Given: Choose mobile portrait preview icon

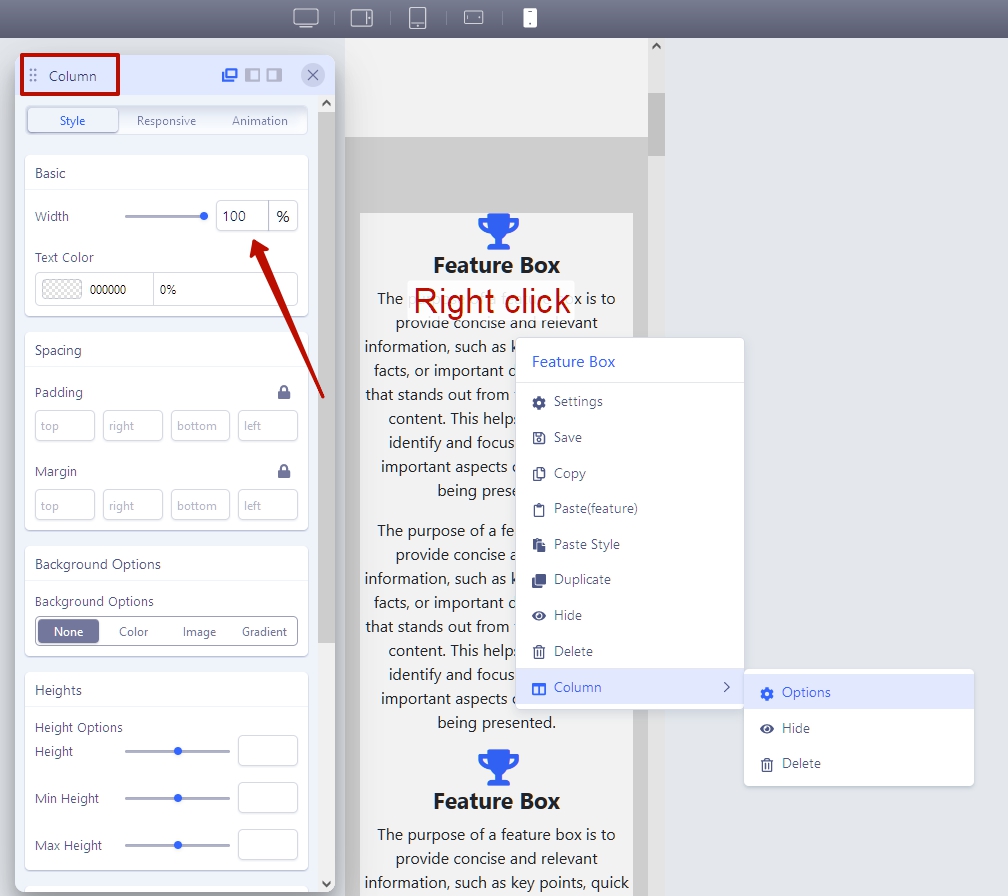Looking at the screenshot, I should click(530, 18).
